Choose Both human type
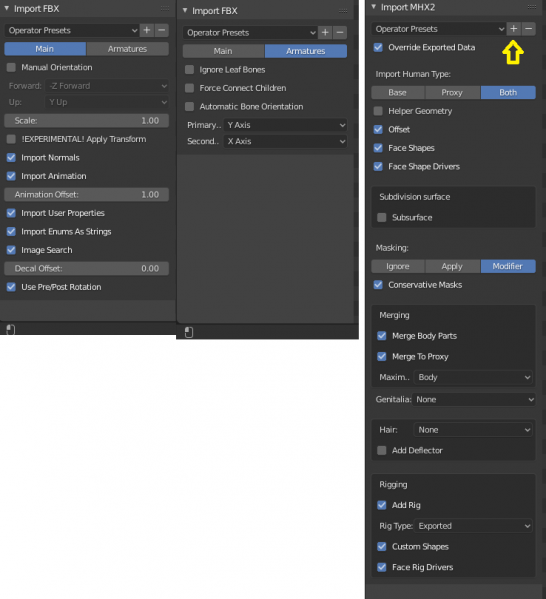This screenshot has width=546, height=599. pos(508,92)
